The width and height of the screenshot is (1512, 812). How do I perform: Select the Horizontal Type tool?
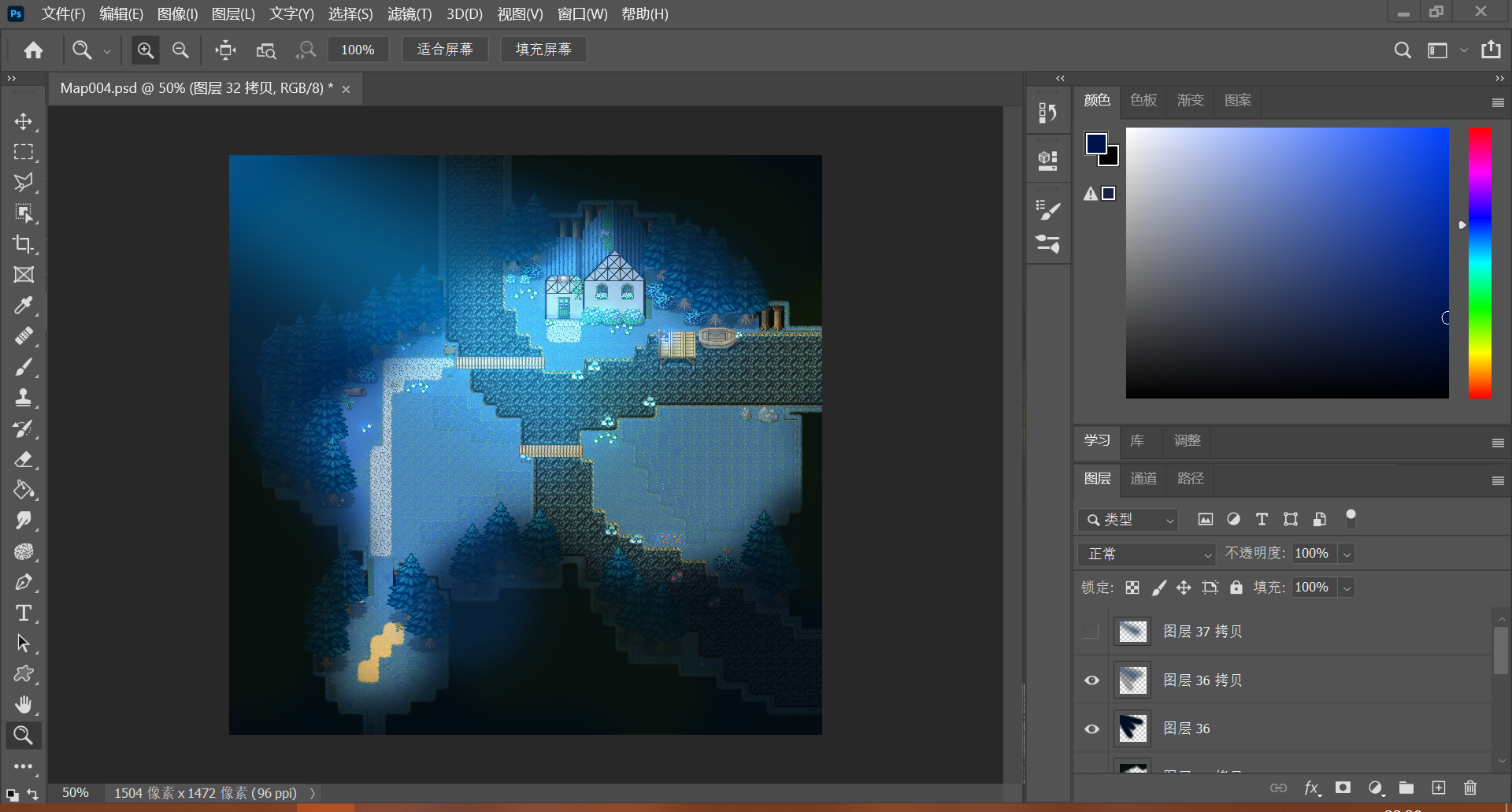[x=24, y=613]
